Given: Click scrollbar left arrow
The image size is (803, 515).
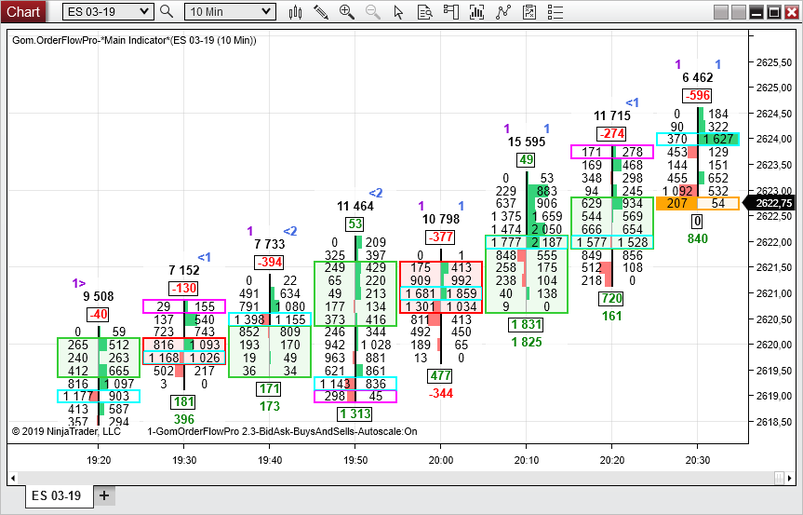Looking at the screenshot, I should click(x=13, y=478).
